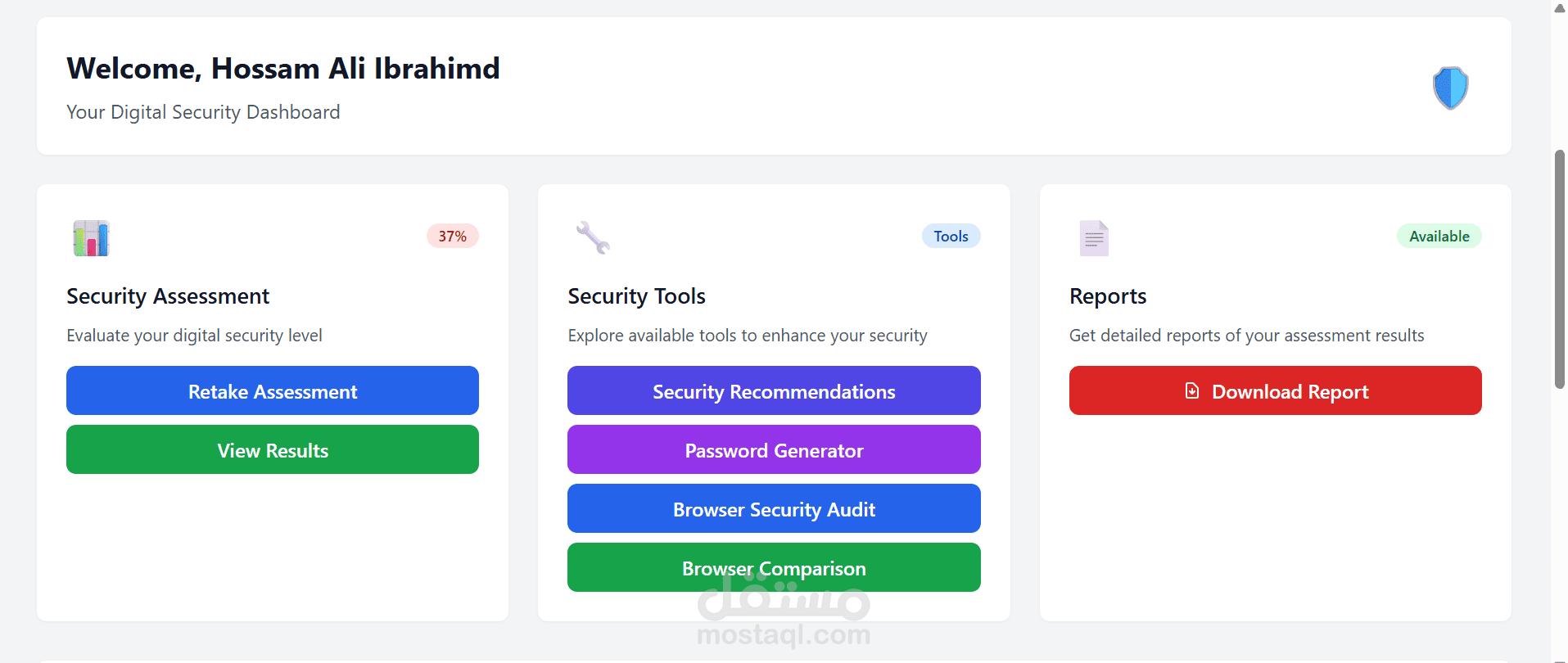Click the document reports icon
The height and width of the screenshot is (663, 1568).
click(1094, 238)
